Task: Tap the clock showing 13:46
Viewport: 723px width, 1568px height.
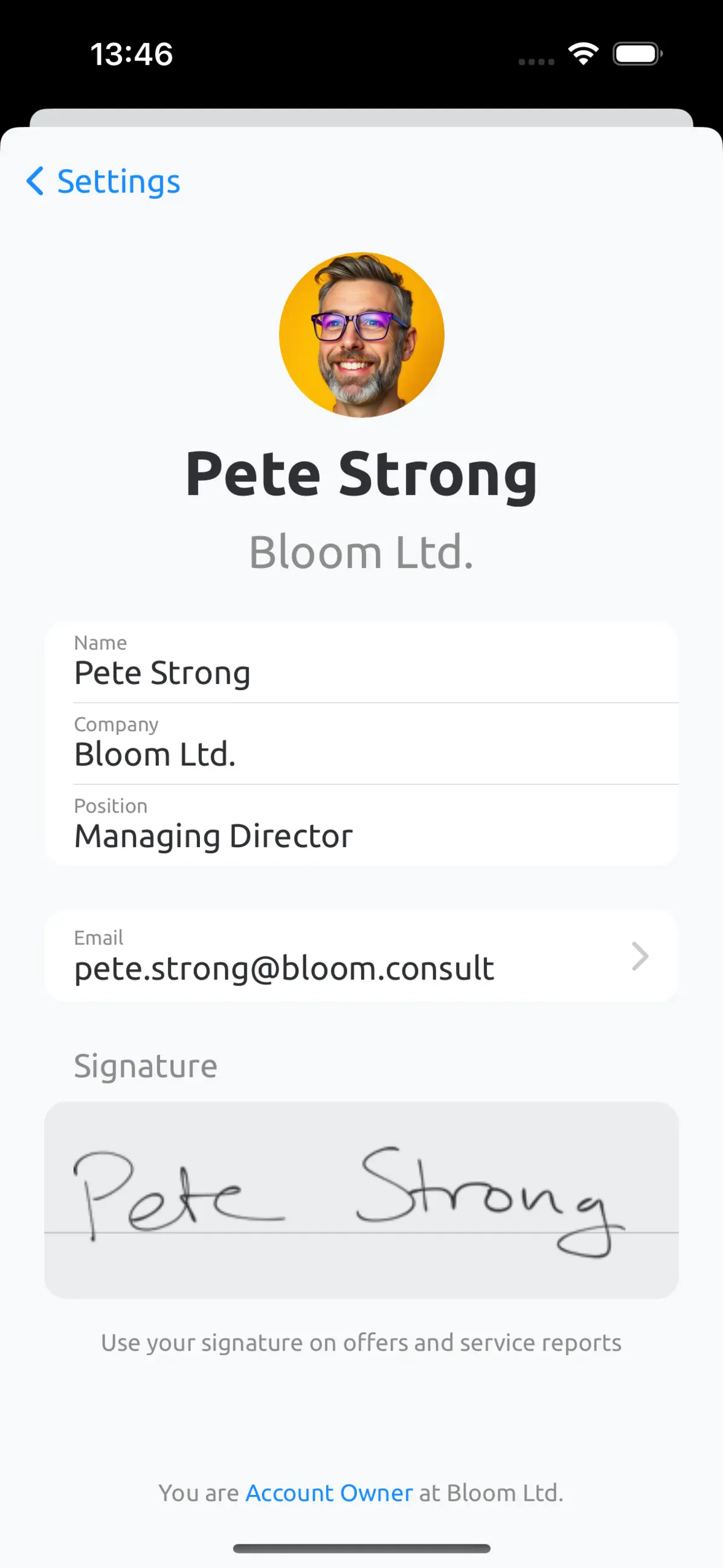Action: (132, 54)
